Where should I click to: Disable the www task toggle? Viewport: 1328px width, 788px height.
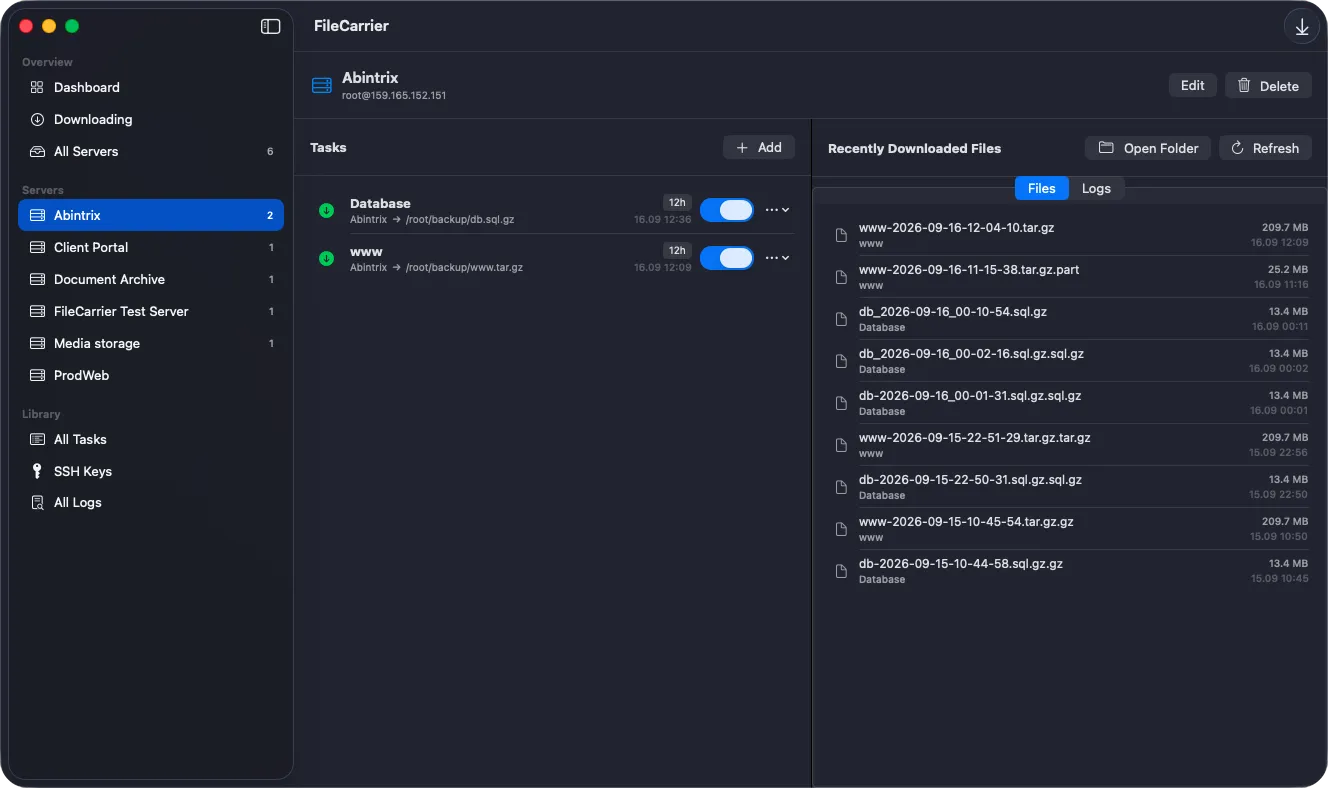[727, 258]
